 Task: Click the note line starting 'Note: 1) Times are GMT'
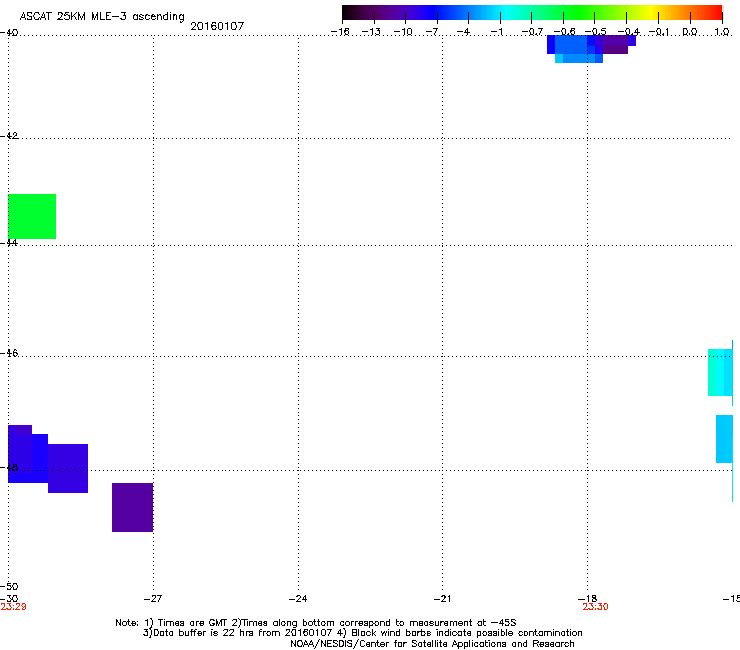(x=316, y=623)
